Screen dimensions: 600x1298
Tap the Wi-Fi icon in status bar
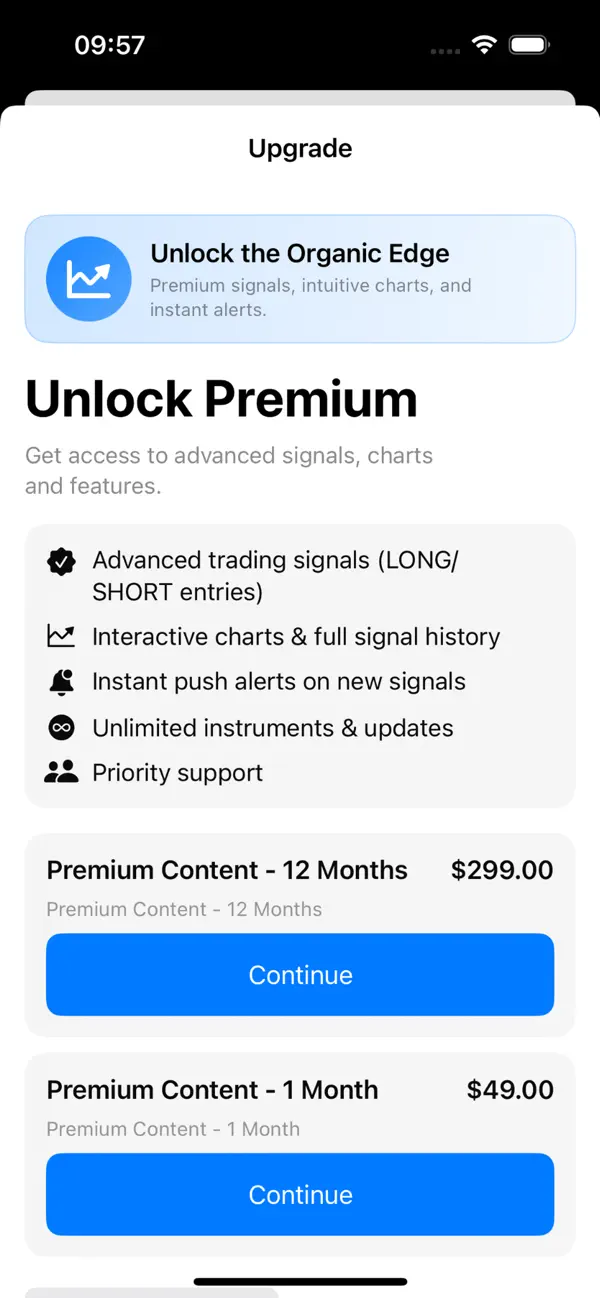pyautogui.click(x=485, y=45)
